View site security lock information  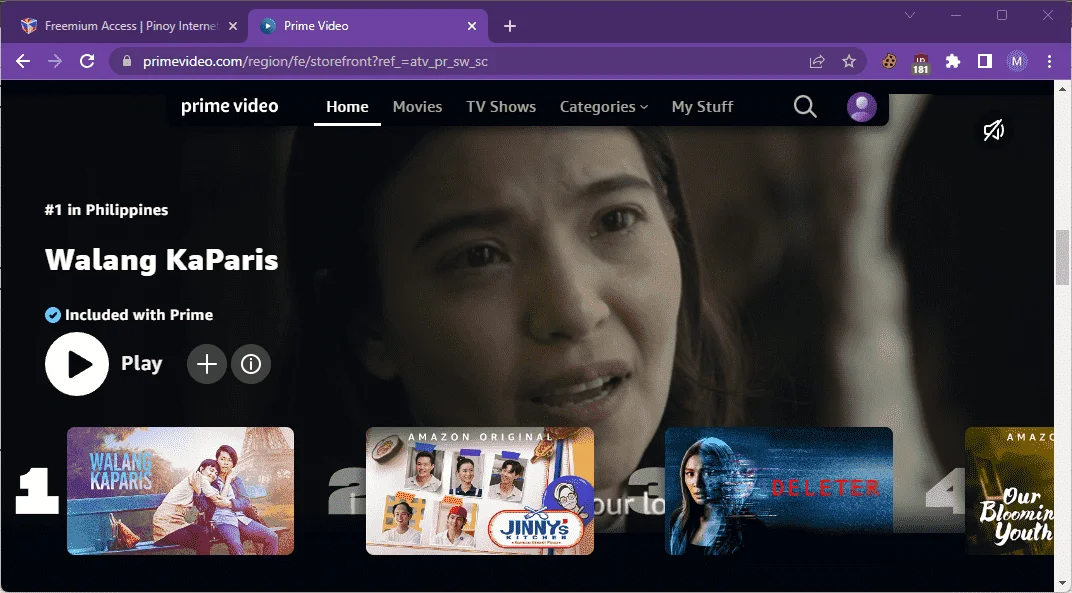pyautogui.click(x=126, y=62)
